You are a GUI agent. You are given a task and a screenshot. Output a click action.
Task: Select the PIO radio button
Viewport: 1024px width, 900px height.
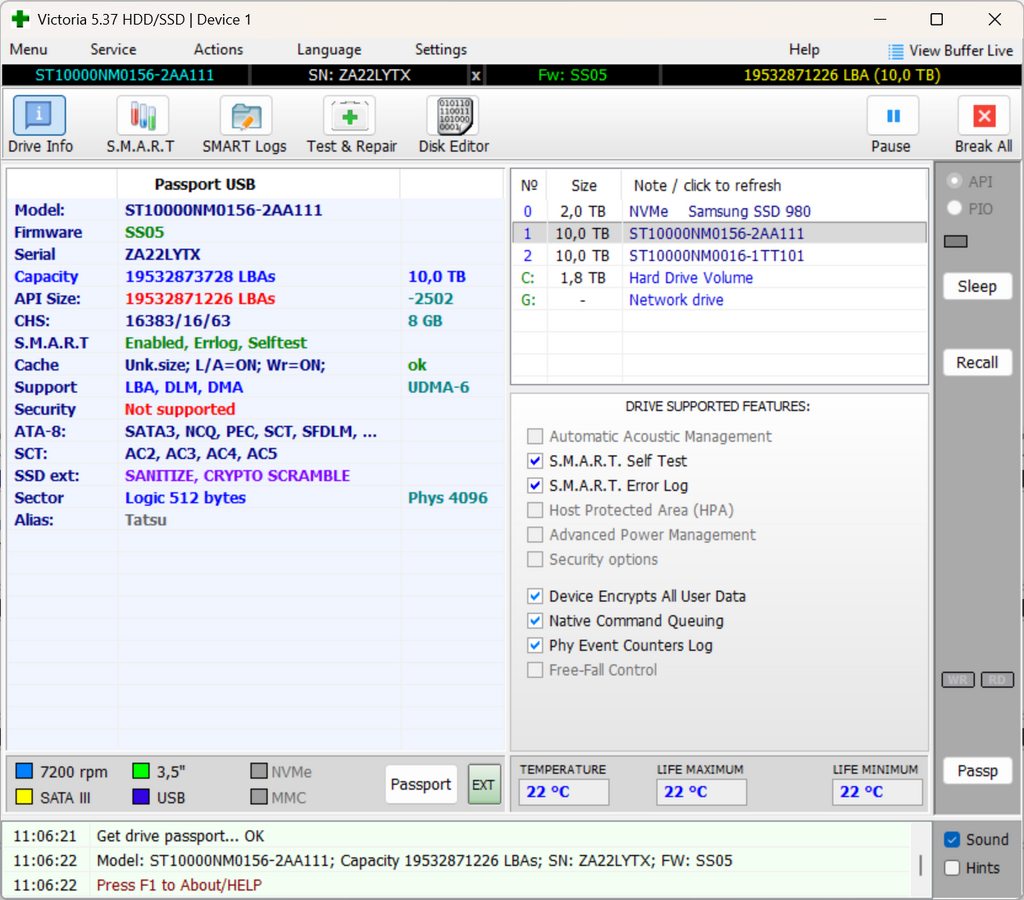tap(955, 208)
